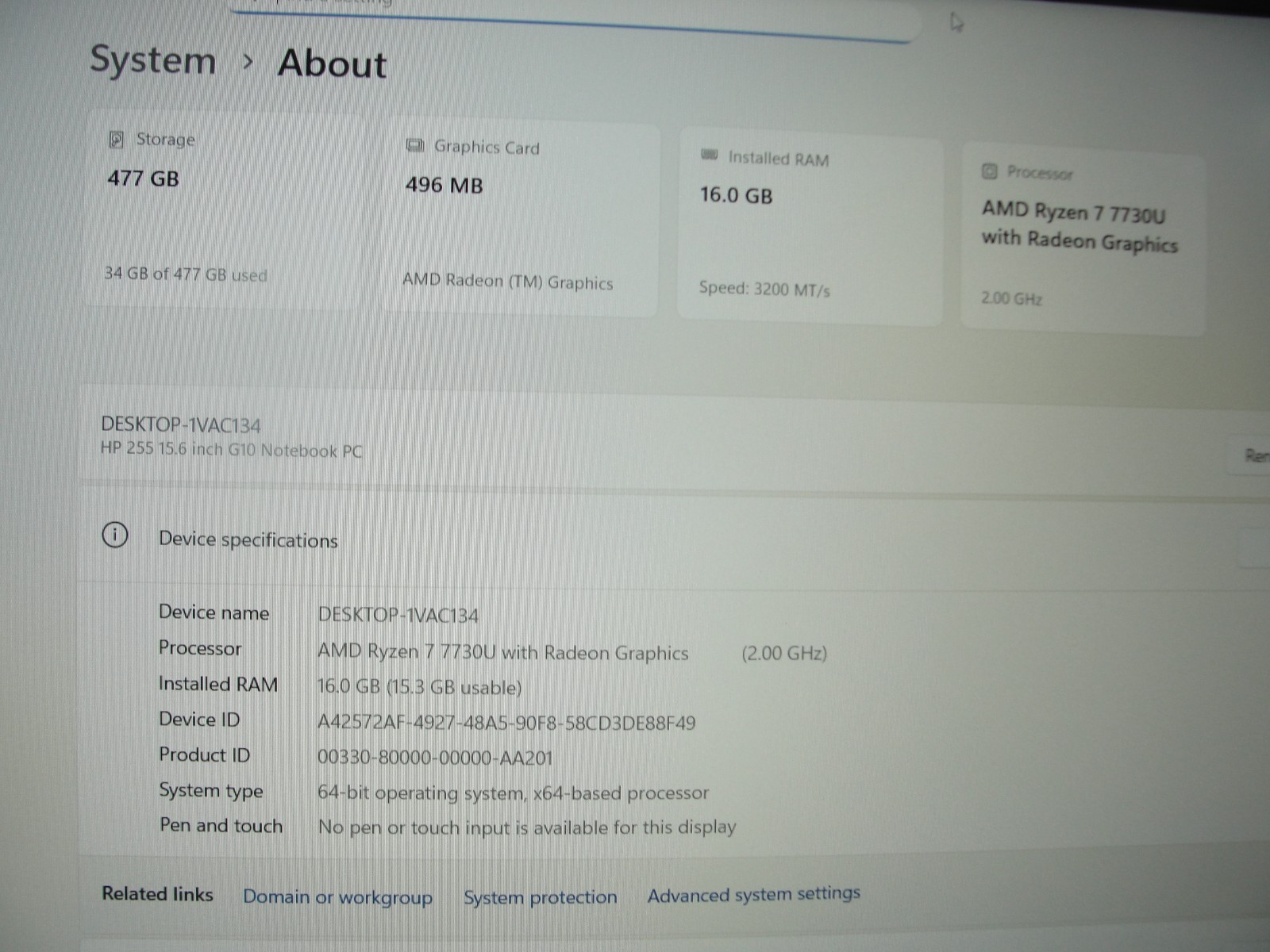Select '64-bit operating system, x64-based processor'
The width and height of the screenshot is (1270, 952).
[513, 793]
